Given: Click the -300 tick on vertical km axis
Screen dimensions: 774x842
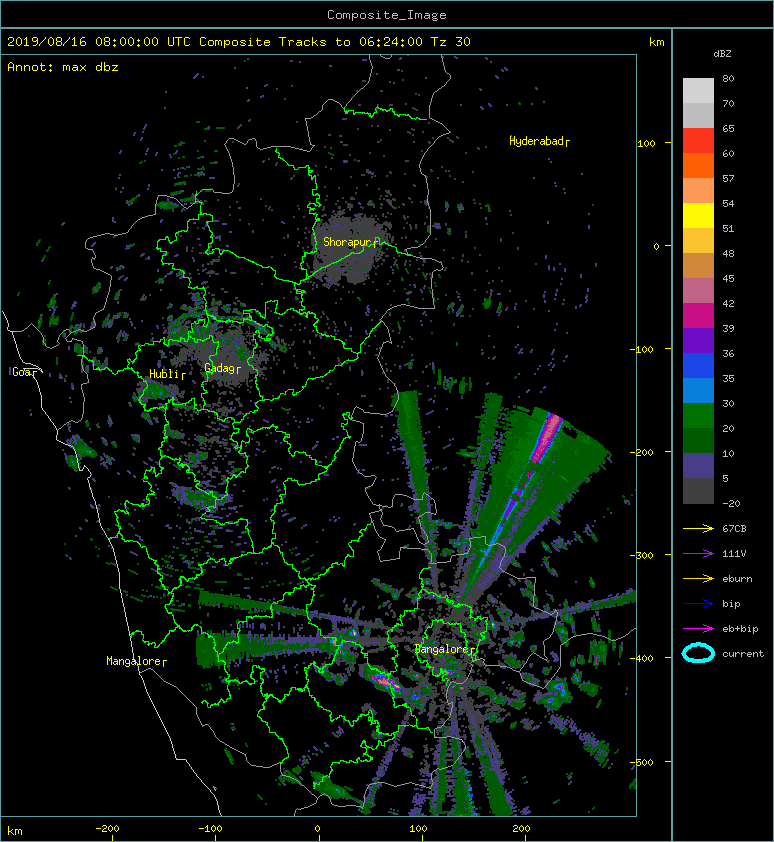Looking at the screenshot, I should (644, 555).
